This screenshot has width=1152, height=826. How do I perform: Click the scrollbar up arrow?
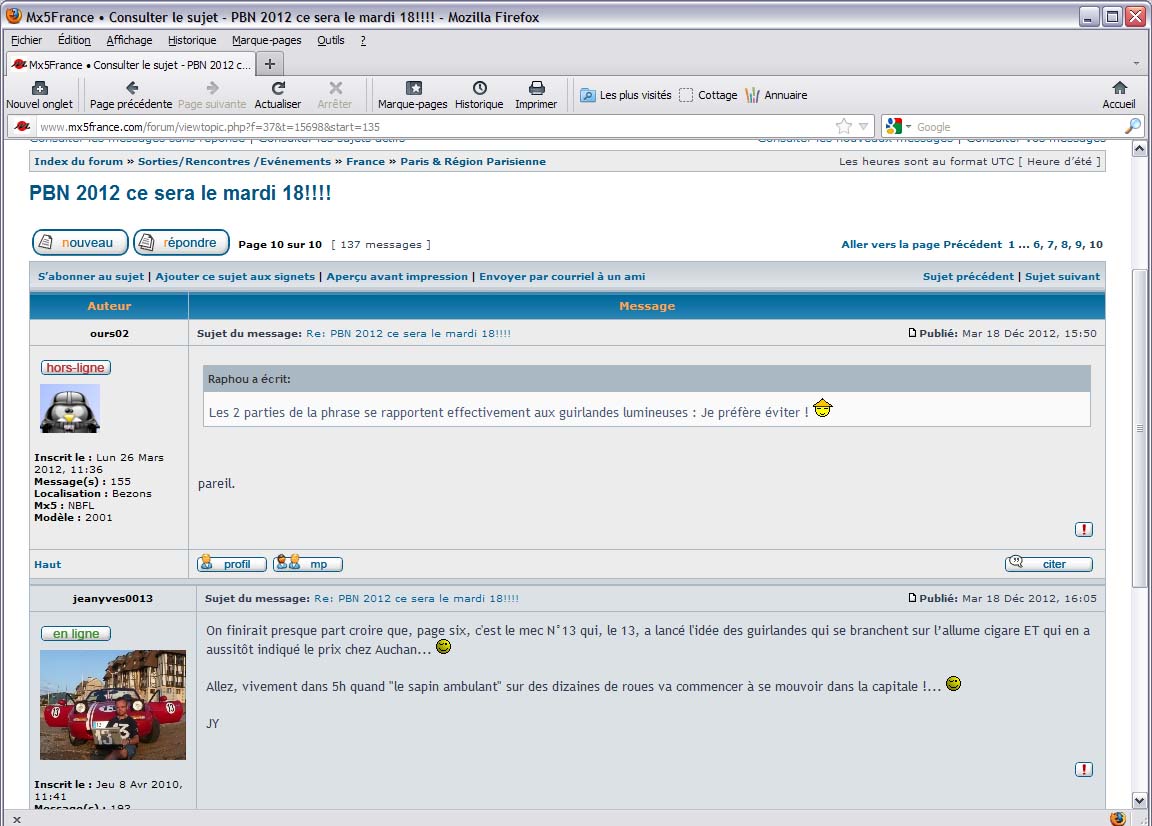click(x=1139, y=148)
